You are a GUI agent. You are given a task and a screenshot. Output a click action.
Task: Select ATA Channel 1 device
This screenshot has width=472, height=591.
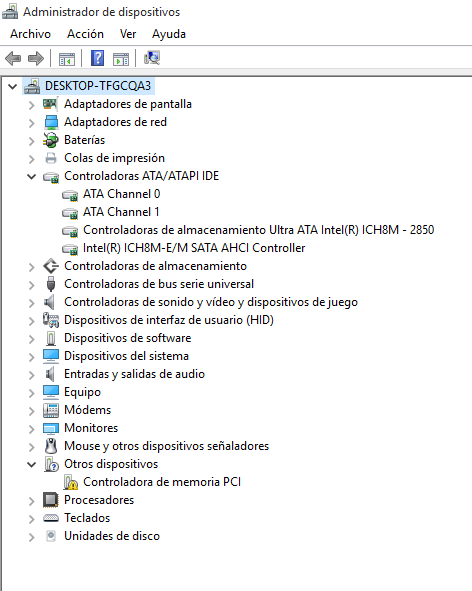[121, 212]
